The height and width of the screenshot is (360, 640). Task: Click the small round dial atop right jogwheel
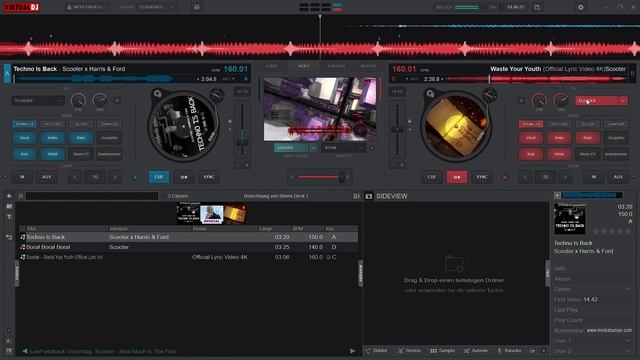click(489, 95)
